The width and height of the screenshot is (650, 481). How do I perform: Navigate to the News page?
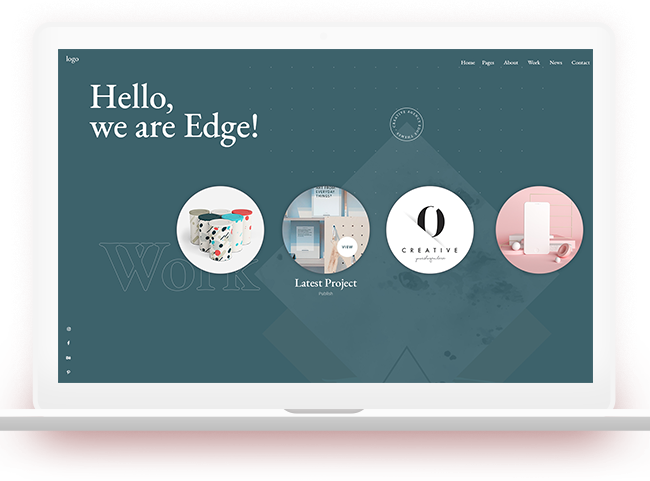coord(556,63)
